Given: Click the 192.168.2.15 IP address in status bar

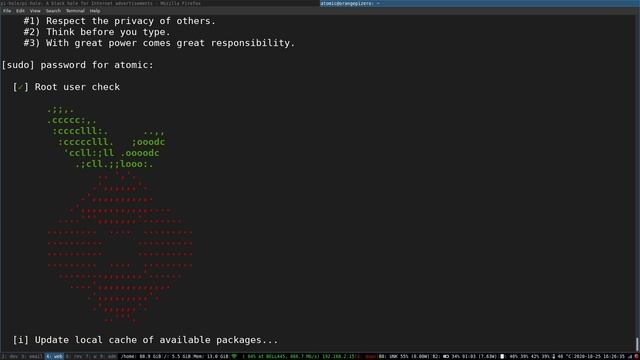Looking at the screenshot, I should pyautogui.click(x=338, y=356).
